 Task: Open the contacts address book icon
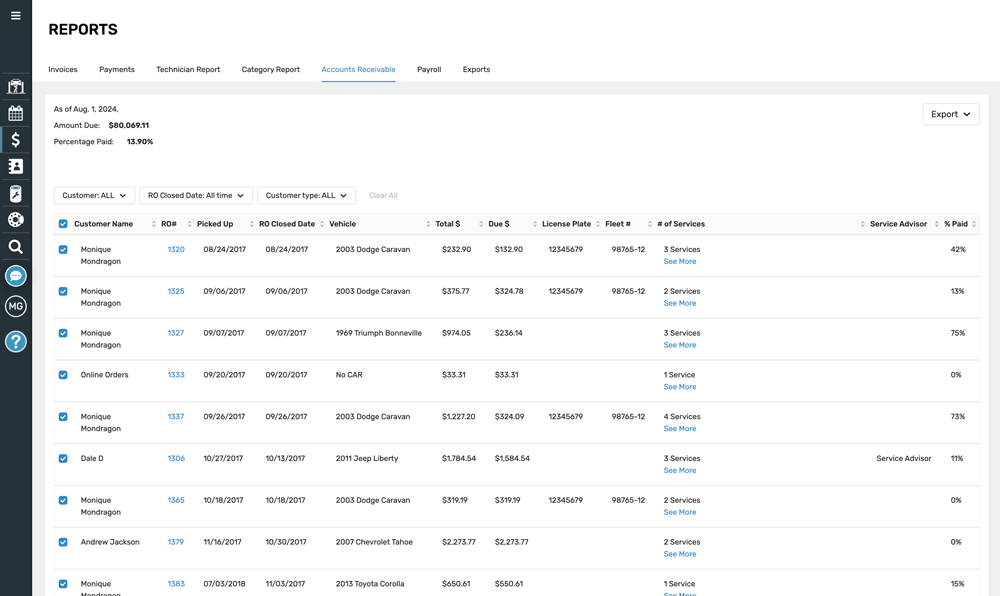(16, 166)
